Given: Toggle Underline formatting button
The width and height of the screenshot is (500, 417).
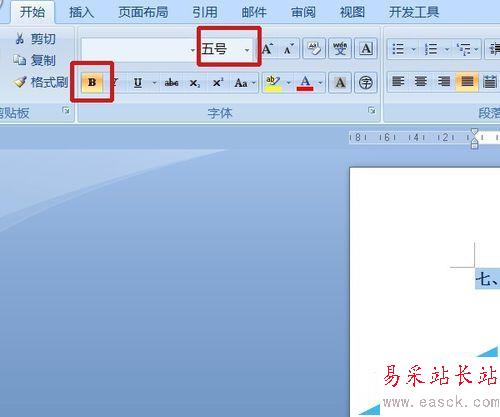Looking at the screenshot, I should [x=138, y=82].
